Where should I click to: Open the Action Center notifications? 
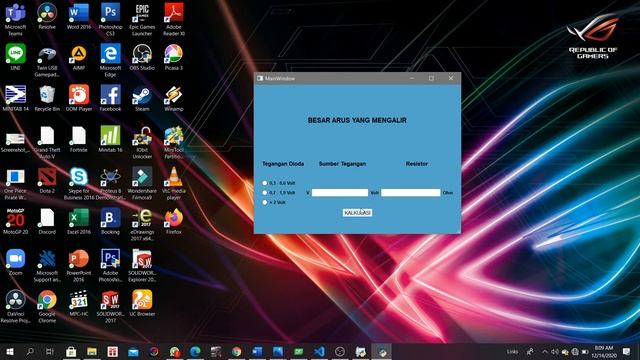coord(627,351)
